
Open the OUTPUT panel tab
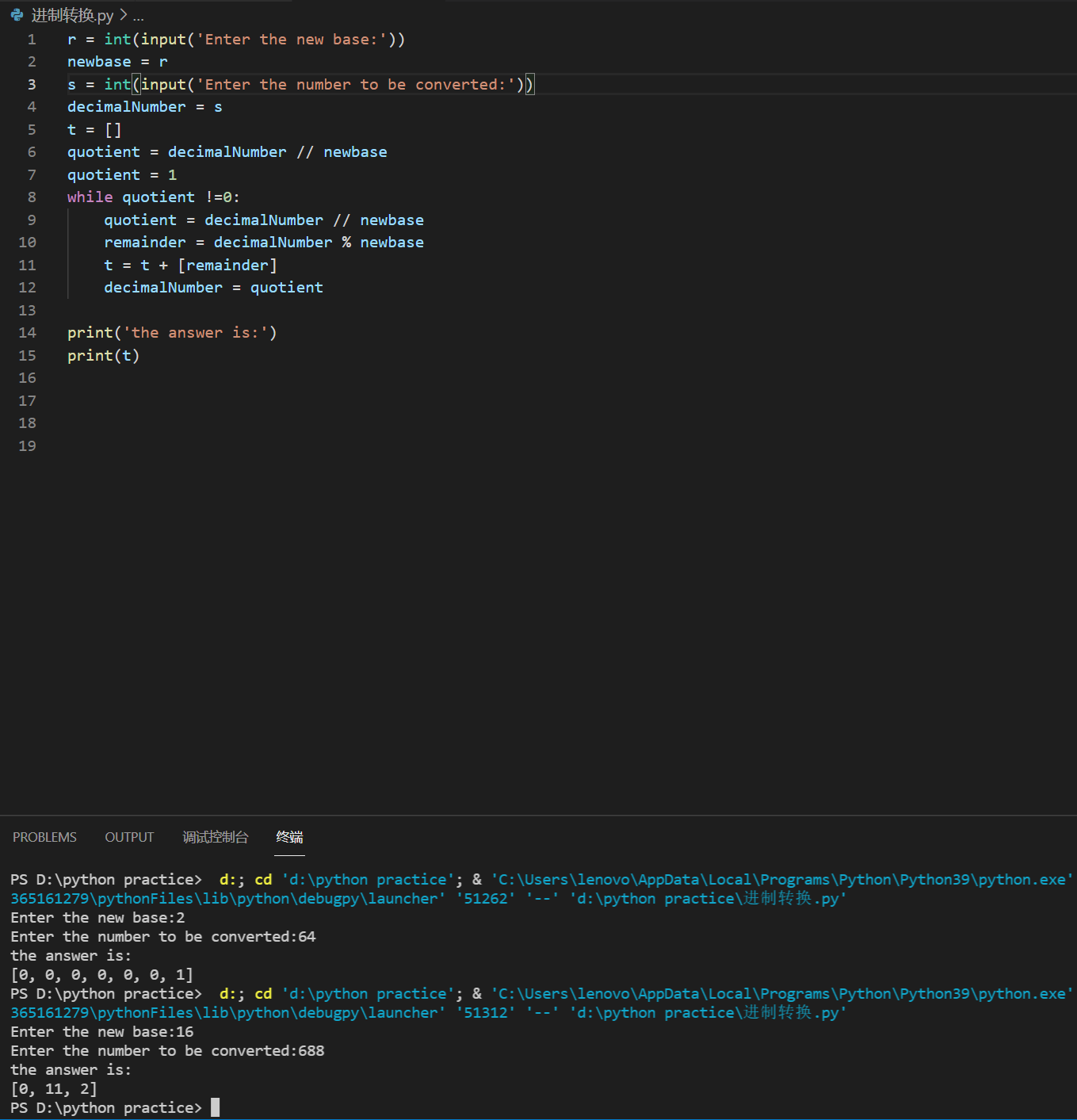pos(129,837)
